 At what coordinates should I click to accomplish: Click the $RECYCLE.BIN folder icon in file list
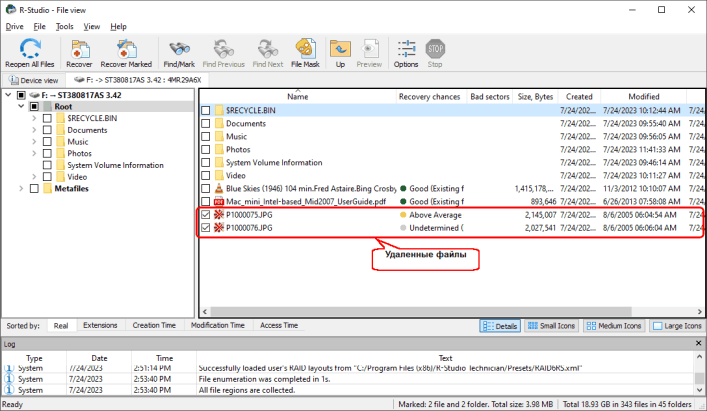coord(219,110)
